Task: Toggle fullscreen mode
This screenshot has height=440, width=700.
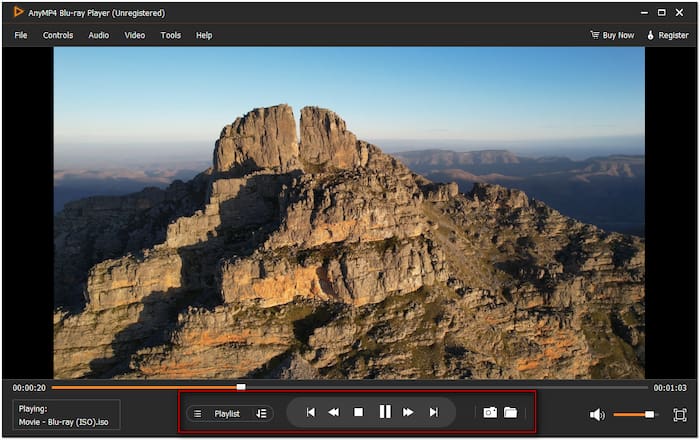Action: (x=680, y=414)
